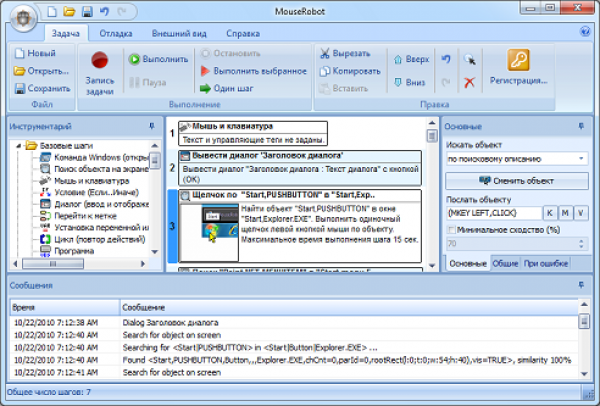Click the red Запись задачи record button
600x406 pixels.
pyautogui.click(x=99, y=62)
